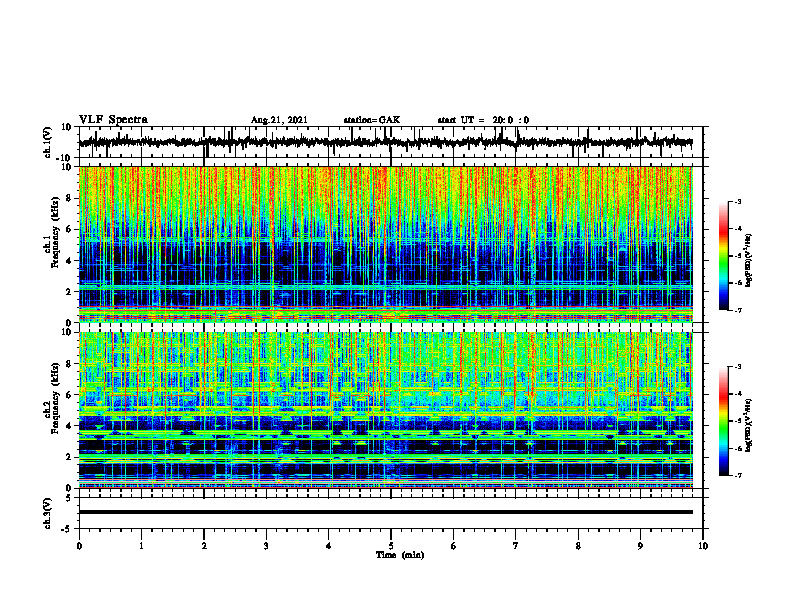
Task: Click inside the ch.1 spectrogram panel
Action: point(386,244)
